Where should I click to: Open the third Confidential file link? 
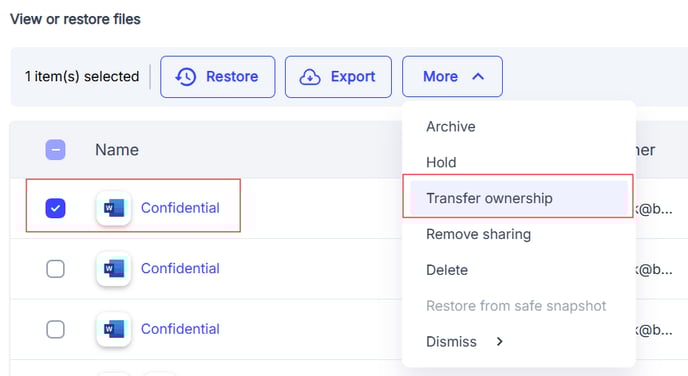tap(180, 329)
